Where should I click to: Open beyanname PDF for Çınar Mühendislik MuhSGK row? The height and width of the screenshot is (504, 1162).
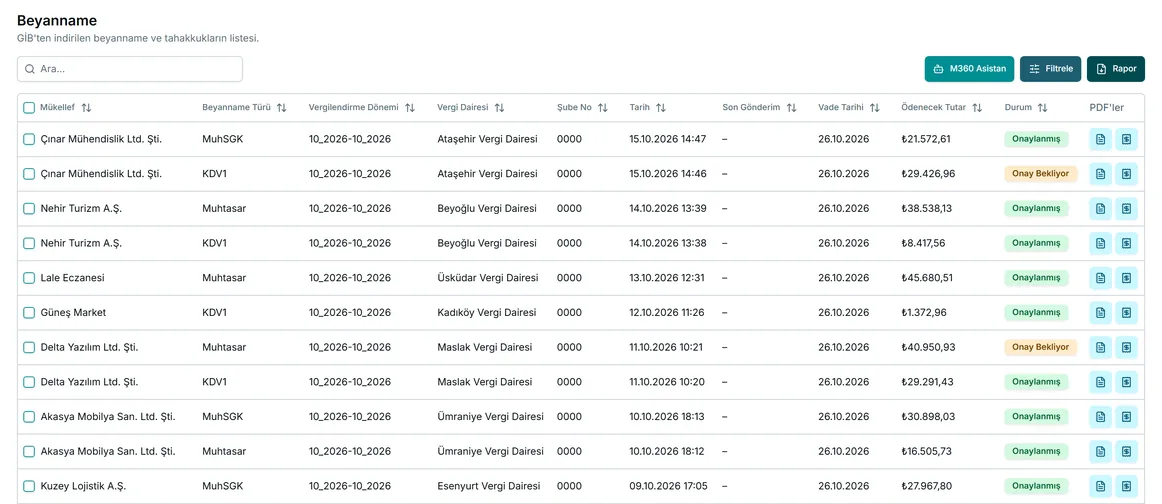[1100, 139]
